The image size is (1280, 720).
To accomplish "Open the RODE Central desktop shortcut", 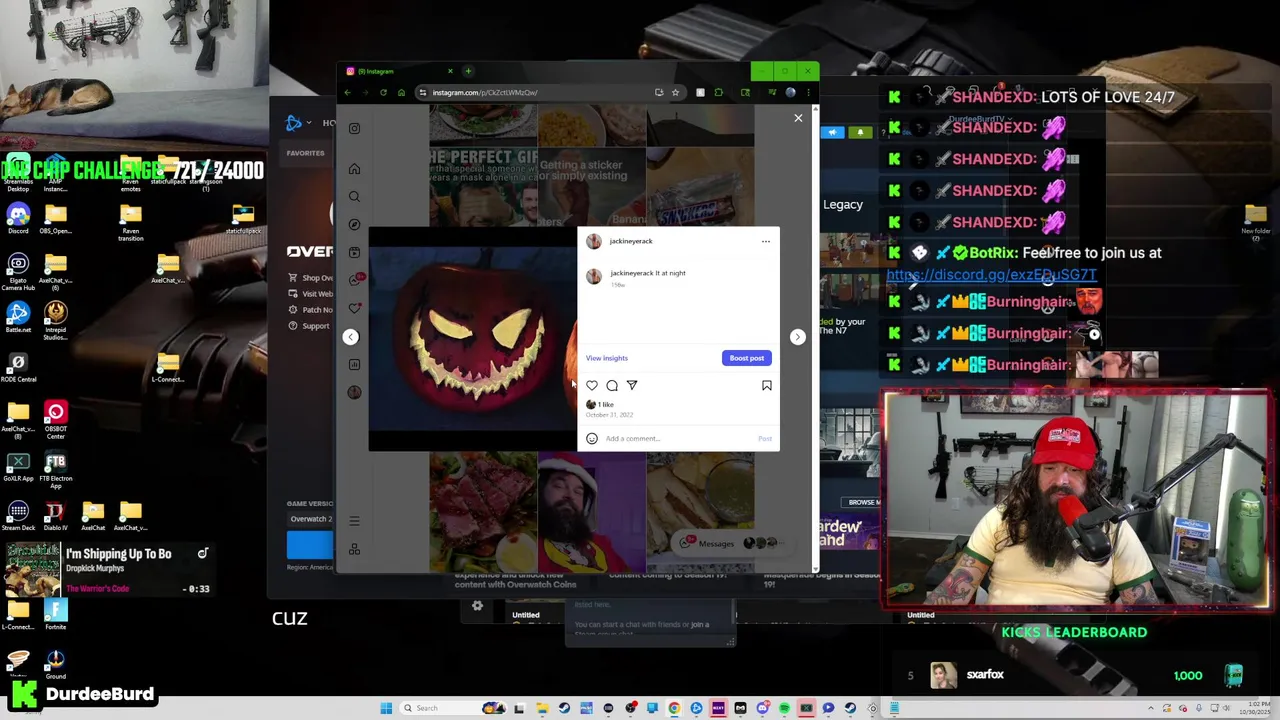I will click(x=18, y=366).
